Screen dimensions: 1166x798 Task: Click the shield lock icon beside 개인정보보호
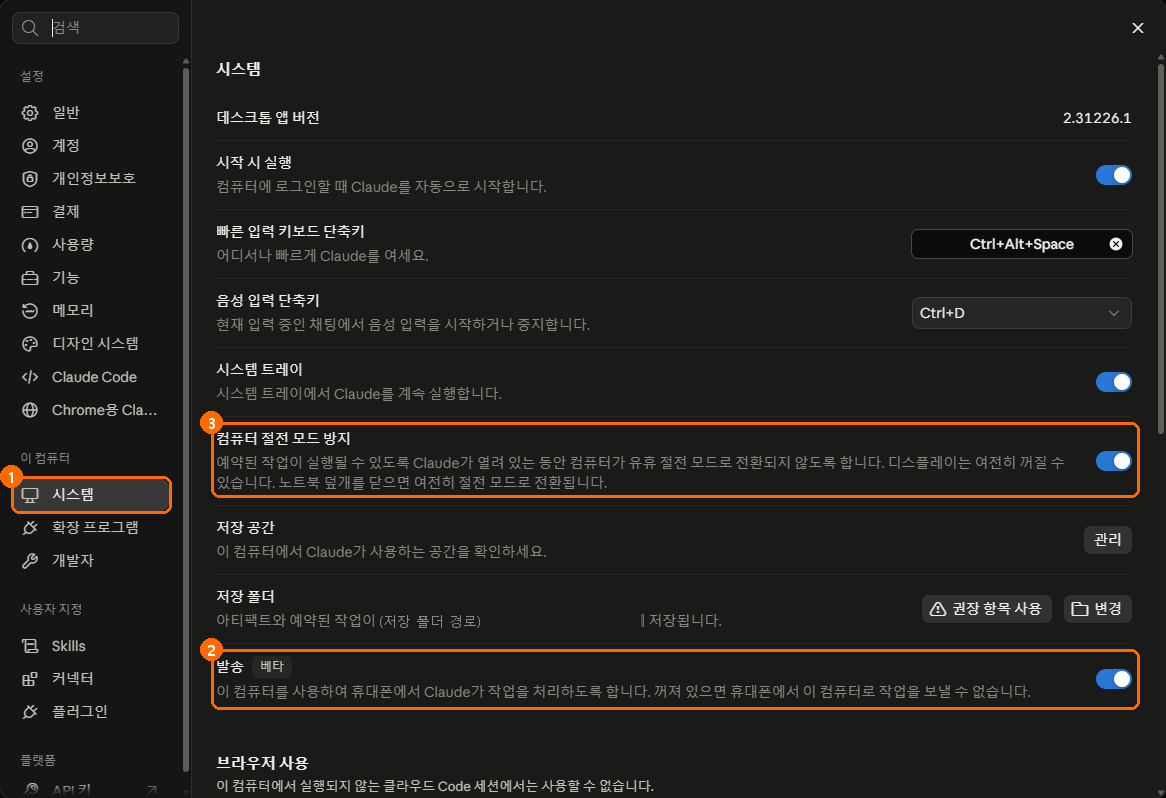(x=30, y=178)
